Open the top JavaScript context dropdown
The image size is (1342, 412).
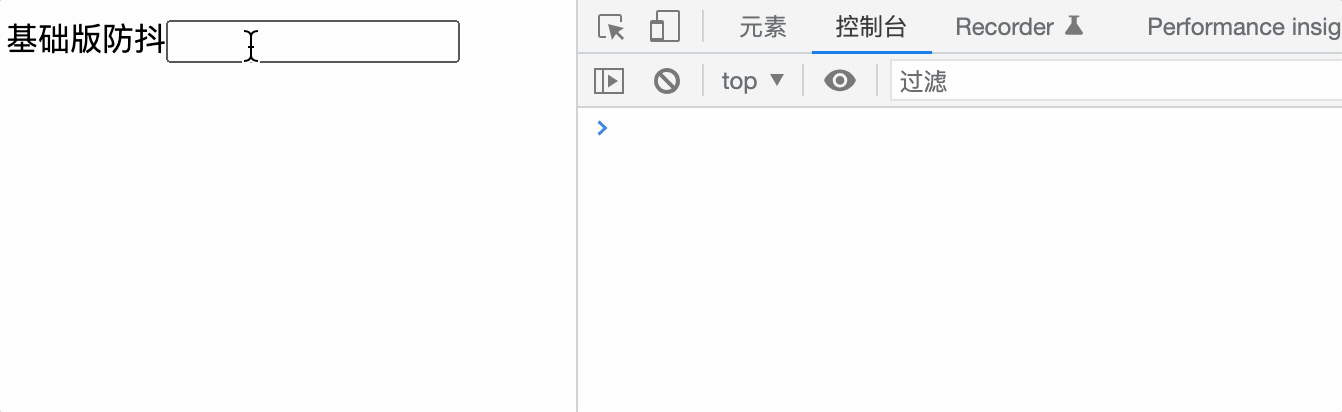pos(753,81)
